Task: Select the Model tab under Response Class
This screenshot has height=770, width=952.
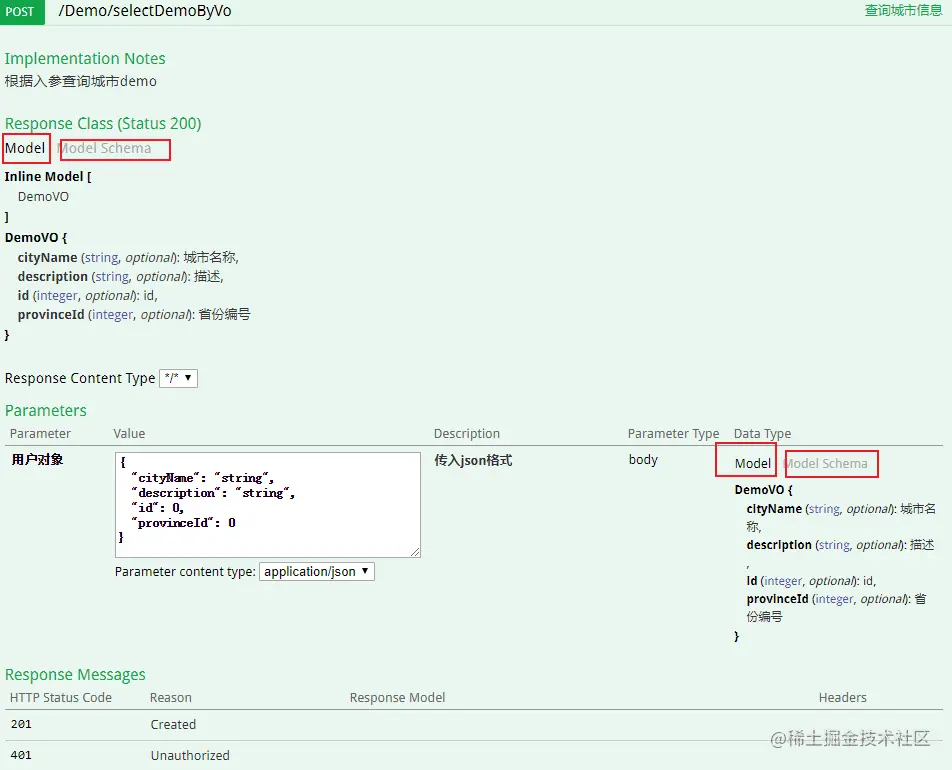Action: pos(25,148)
